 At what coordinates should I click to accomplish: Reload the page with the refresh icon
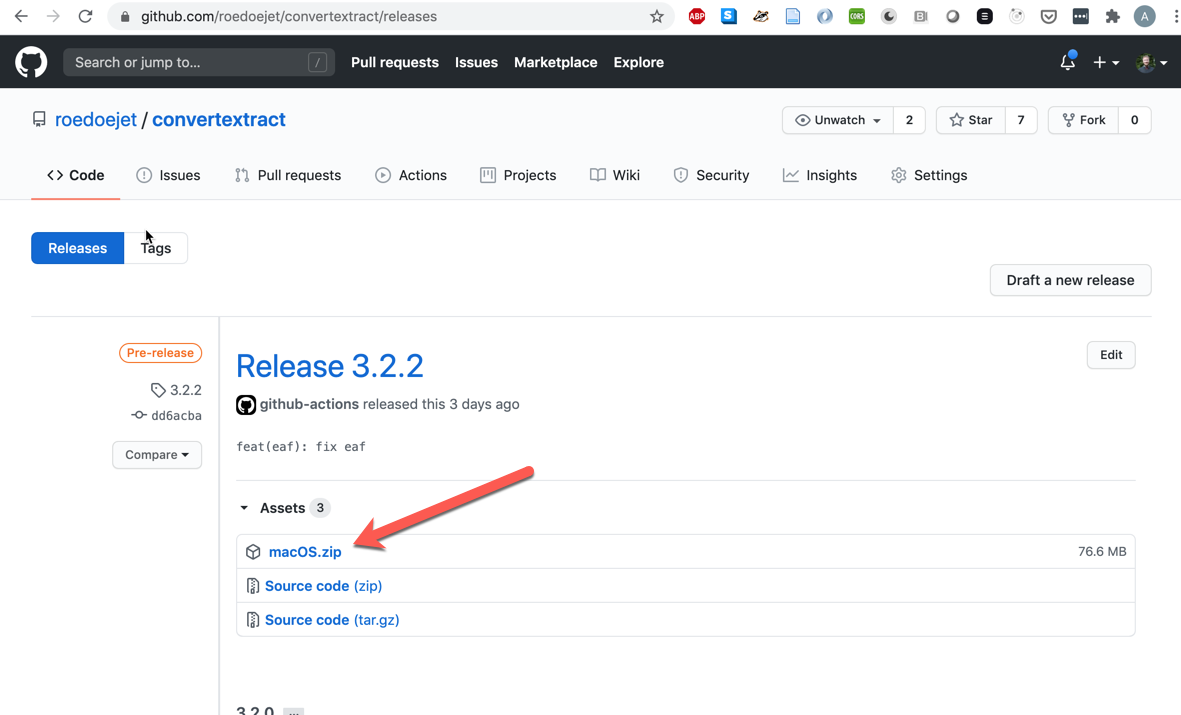(85, 16)
